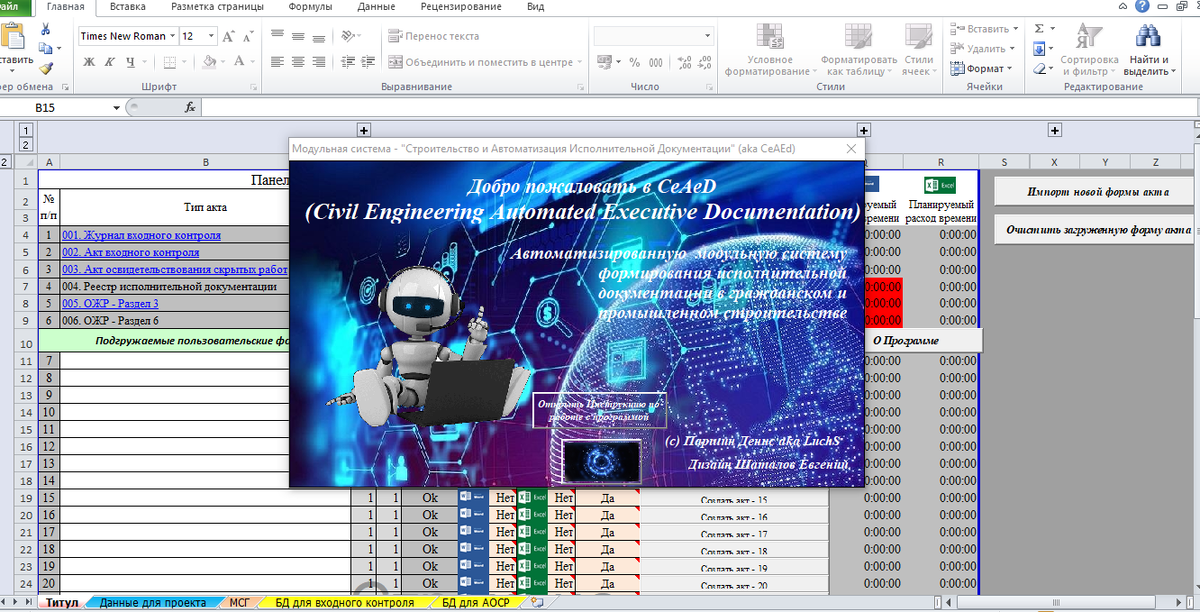Apply percent style format

(634, 62)
